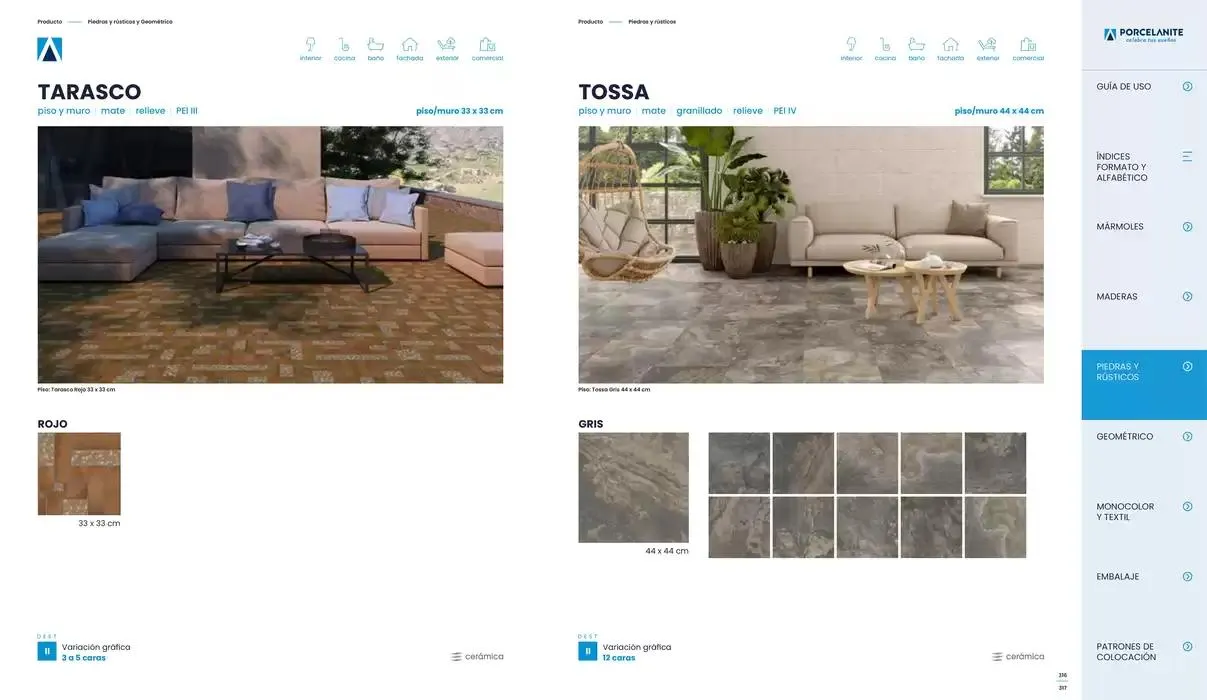Click the Tarasco Rojo tile swatch

click(79, 474)
